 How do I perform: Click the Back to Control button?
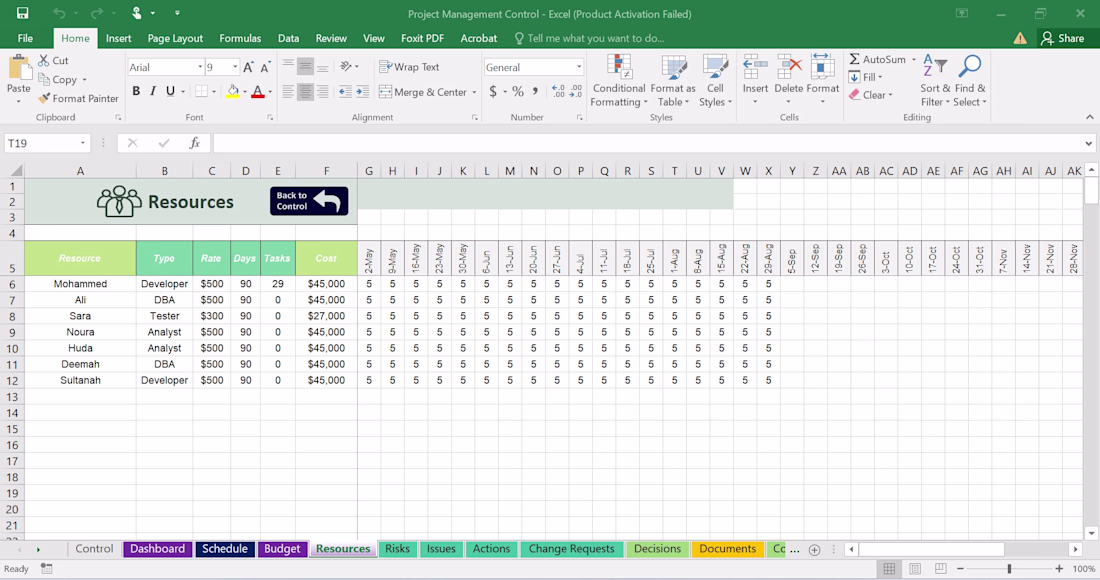pyautogui.click(x=309, y=201)
